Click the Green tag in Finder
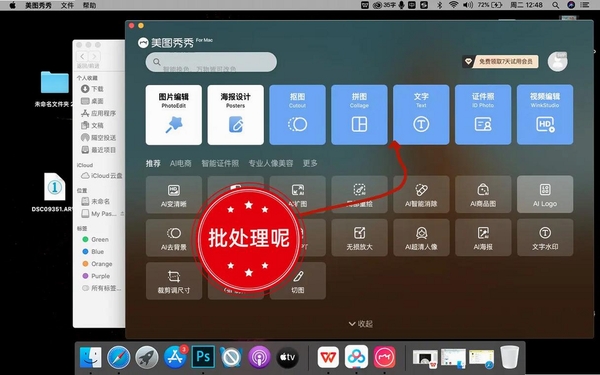Viewport: 600px width, 375px height. point(96,240)
